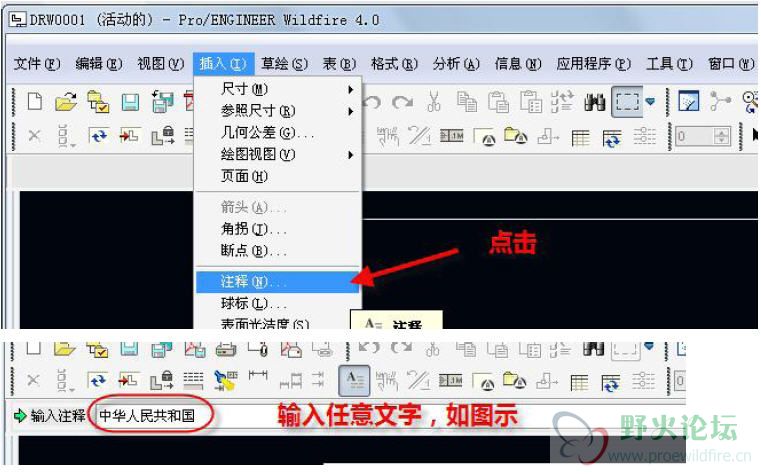Click the slash-1 surface icon in top screenshot
This screenshot has width=761, height=474.
419,136
